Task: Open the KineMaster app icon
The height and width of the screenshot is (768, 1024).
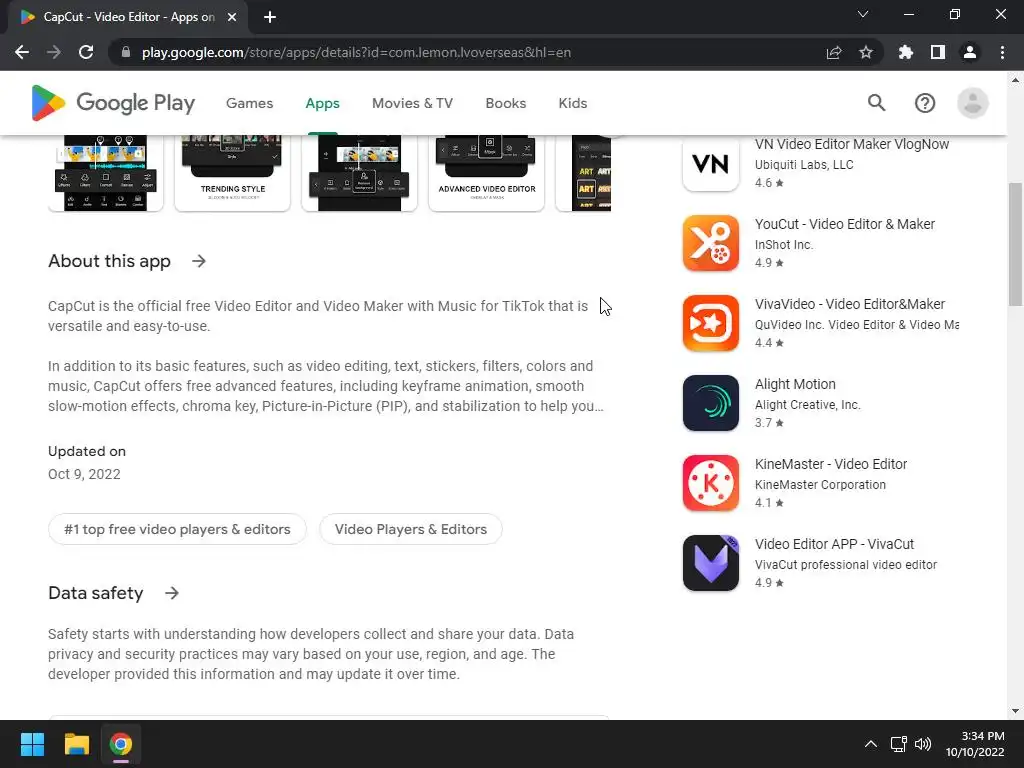Action: point(711,483)
